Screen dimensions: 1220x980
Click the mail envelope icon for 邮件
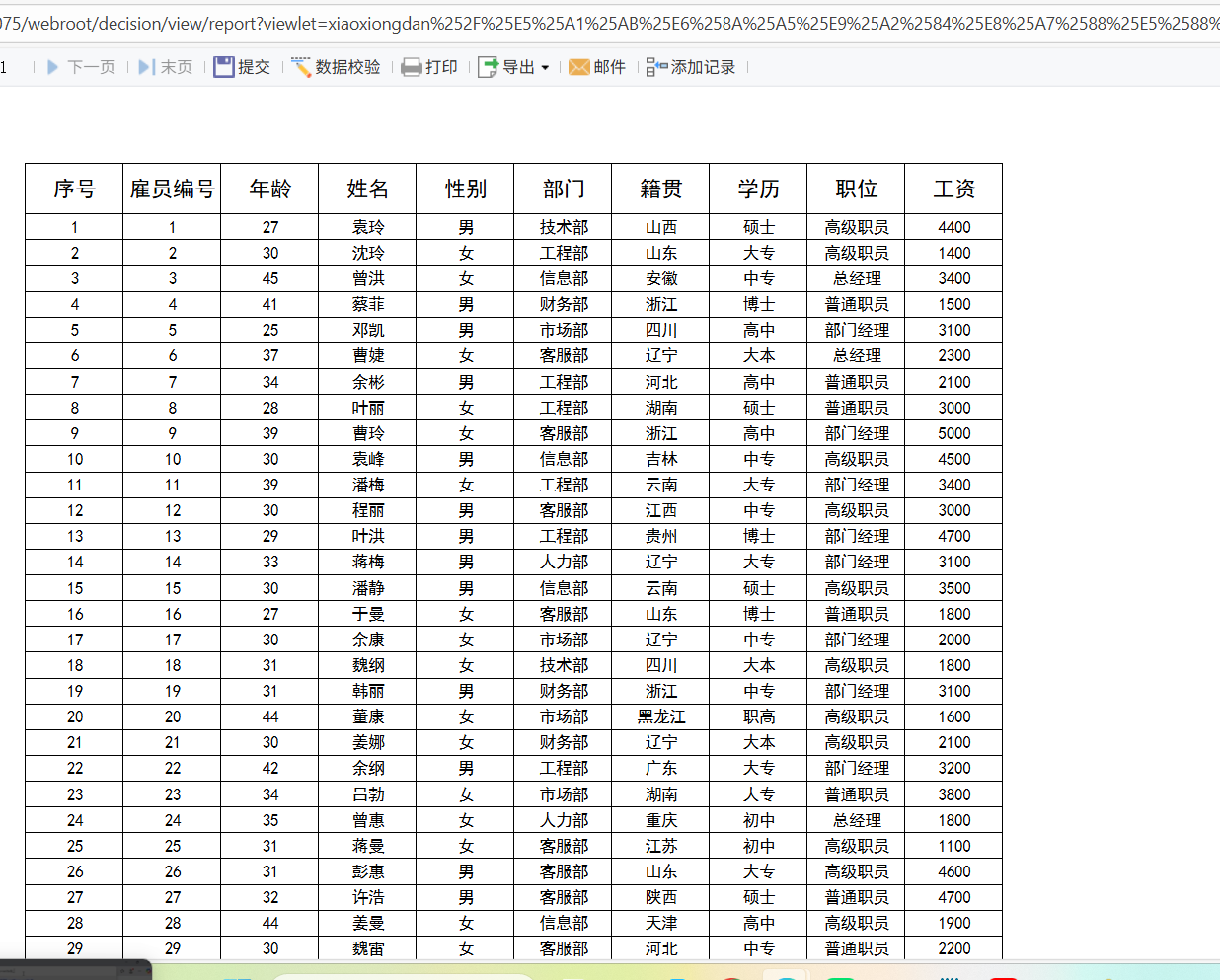[x=579, y=67]
